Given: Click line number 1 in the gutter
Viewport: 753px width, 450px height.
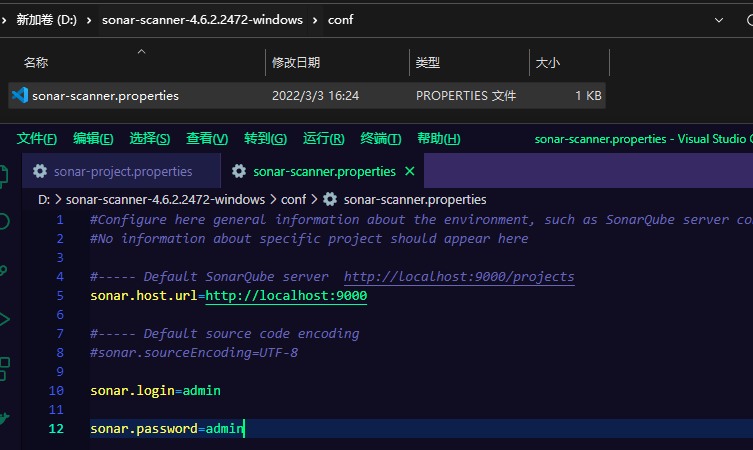Looking at the screenshot, I should pyautogui.click(x=60, y=220).
